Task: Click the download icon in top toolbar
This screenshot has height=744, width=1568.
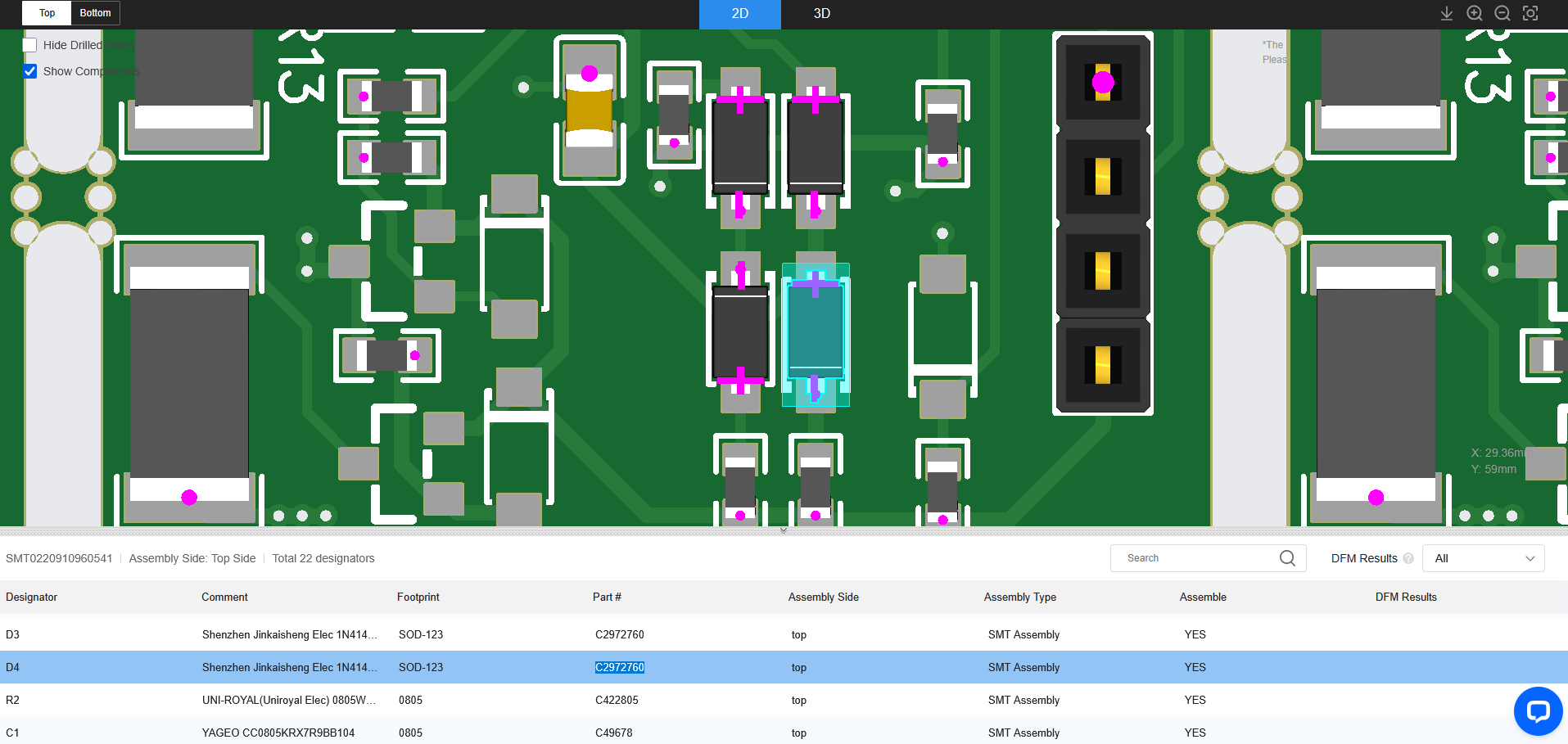Action: click(1447, 13)
